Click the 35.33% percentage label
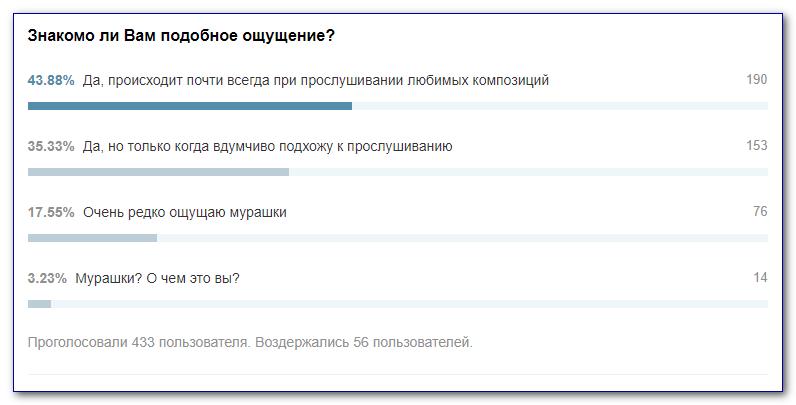 pos(51,146)
